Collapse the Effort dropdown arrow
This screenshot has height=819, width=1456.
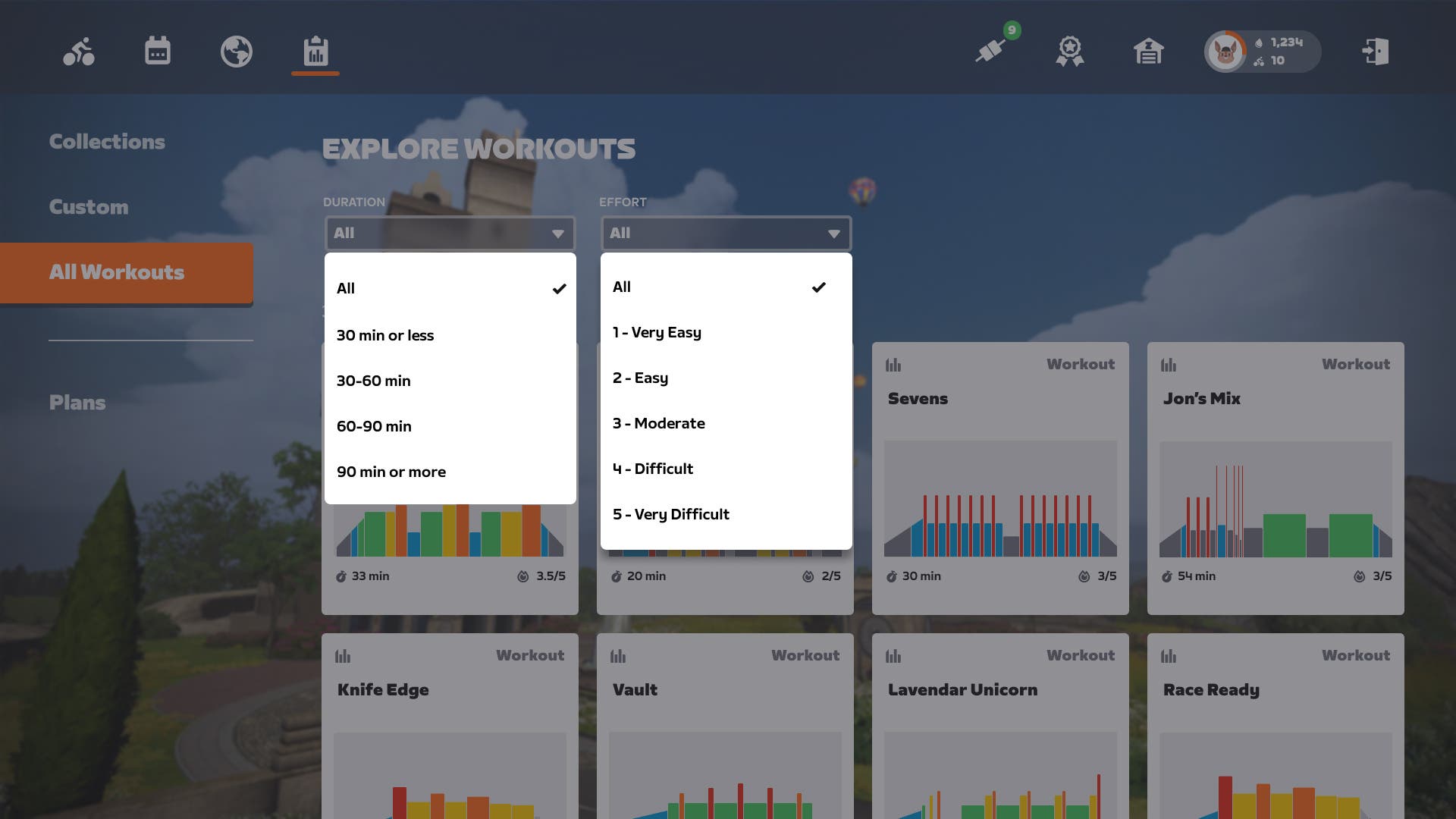pos(834,234)
